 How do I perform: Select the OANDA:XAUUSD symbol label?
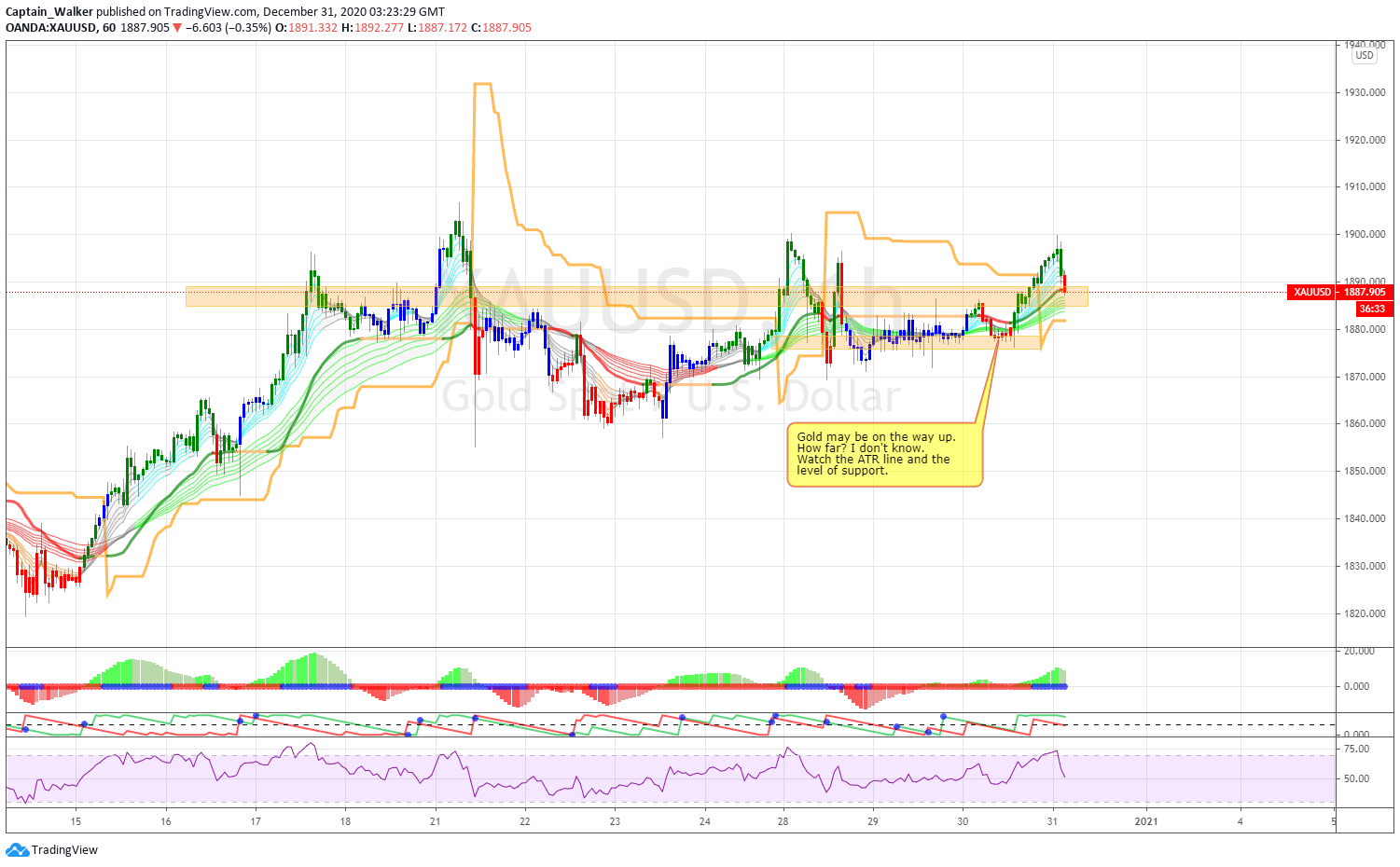tap(51, 28)
